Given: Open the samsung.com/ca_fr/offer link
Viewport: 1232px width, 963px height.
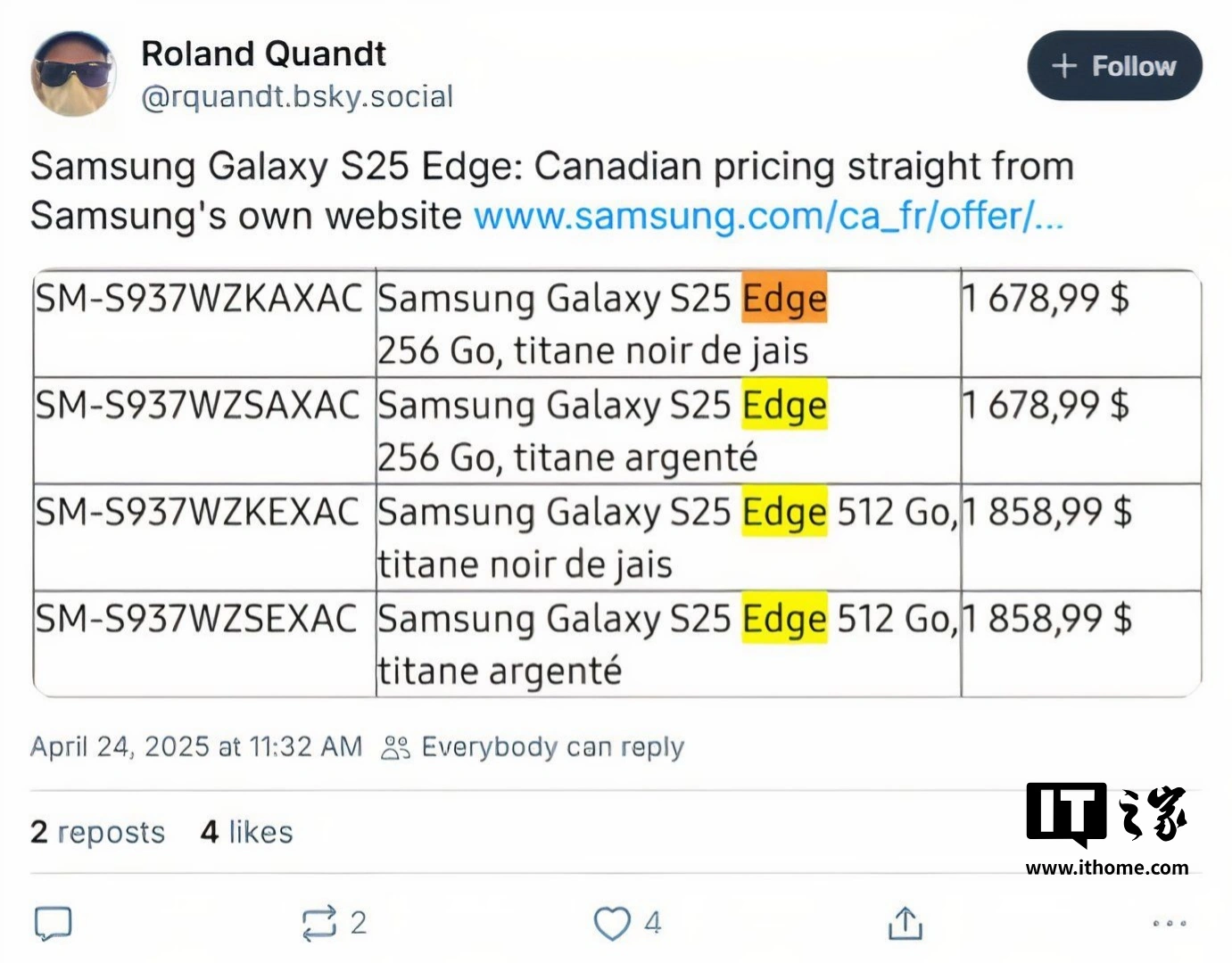Looking at the screenshot, I should (768, 217).
